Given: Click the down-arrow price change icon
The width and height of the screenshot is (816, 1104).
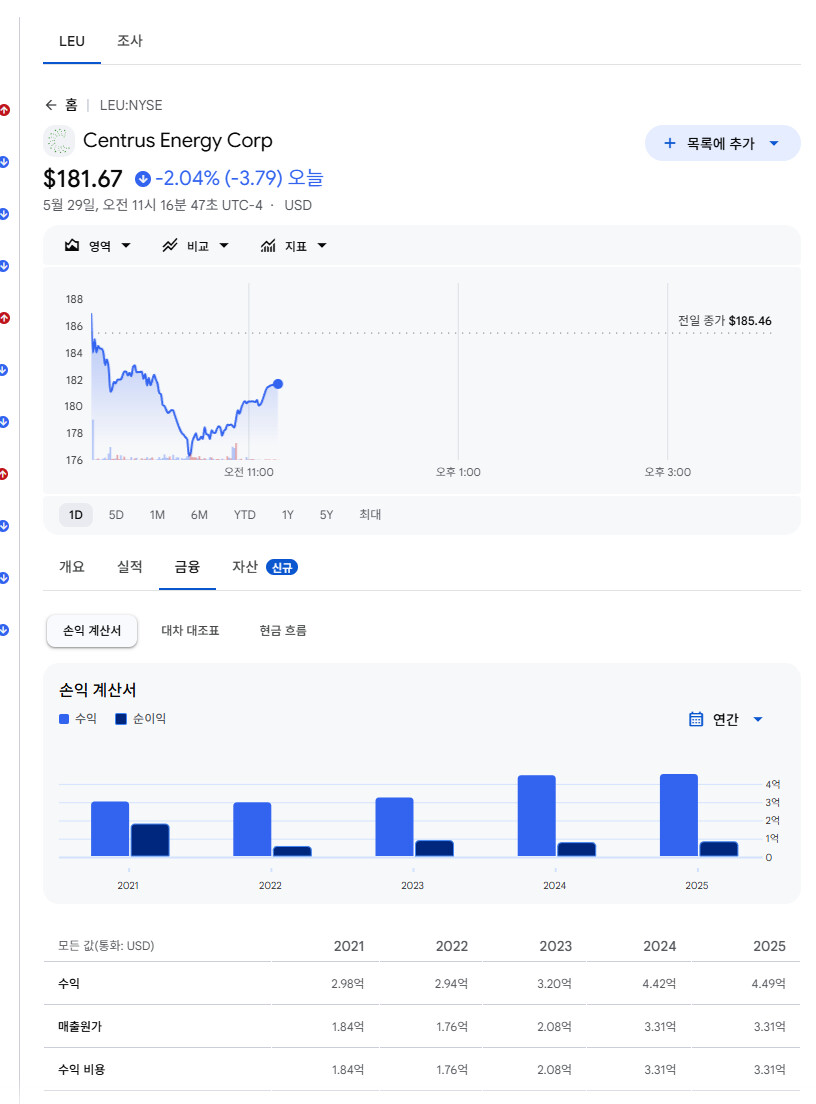Looking at the screenshot, I should [x=143, y=179].
